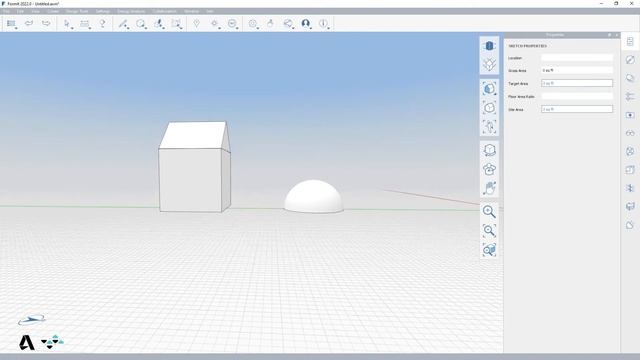Viewport: 640px width, 360px height.
Task: Open the line sketch tool dropdown
Action: click(123, 24)
